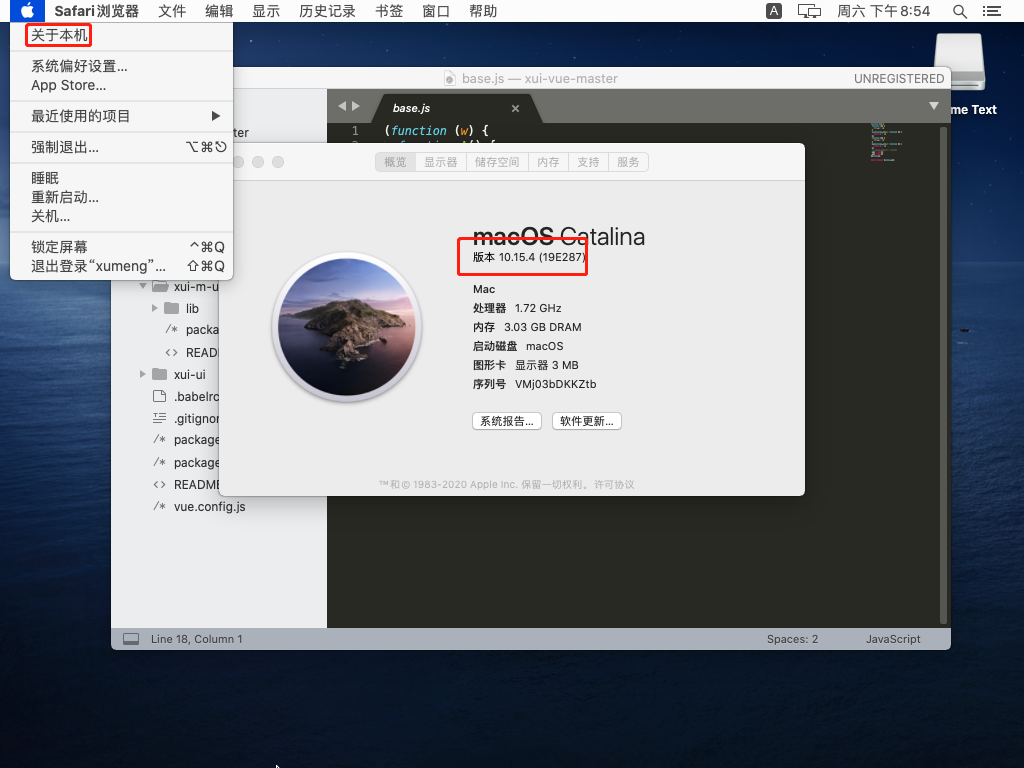
Task: Open Spotlight search magnifier icon
Action: pos(959,11)
